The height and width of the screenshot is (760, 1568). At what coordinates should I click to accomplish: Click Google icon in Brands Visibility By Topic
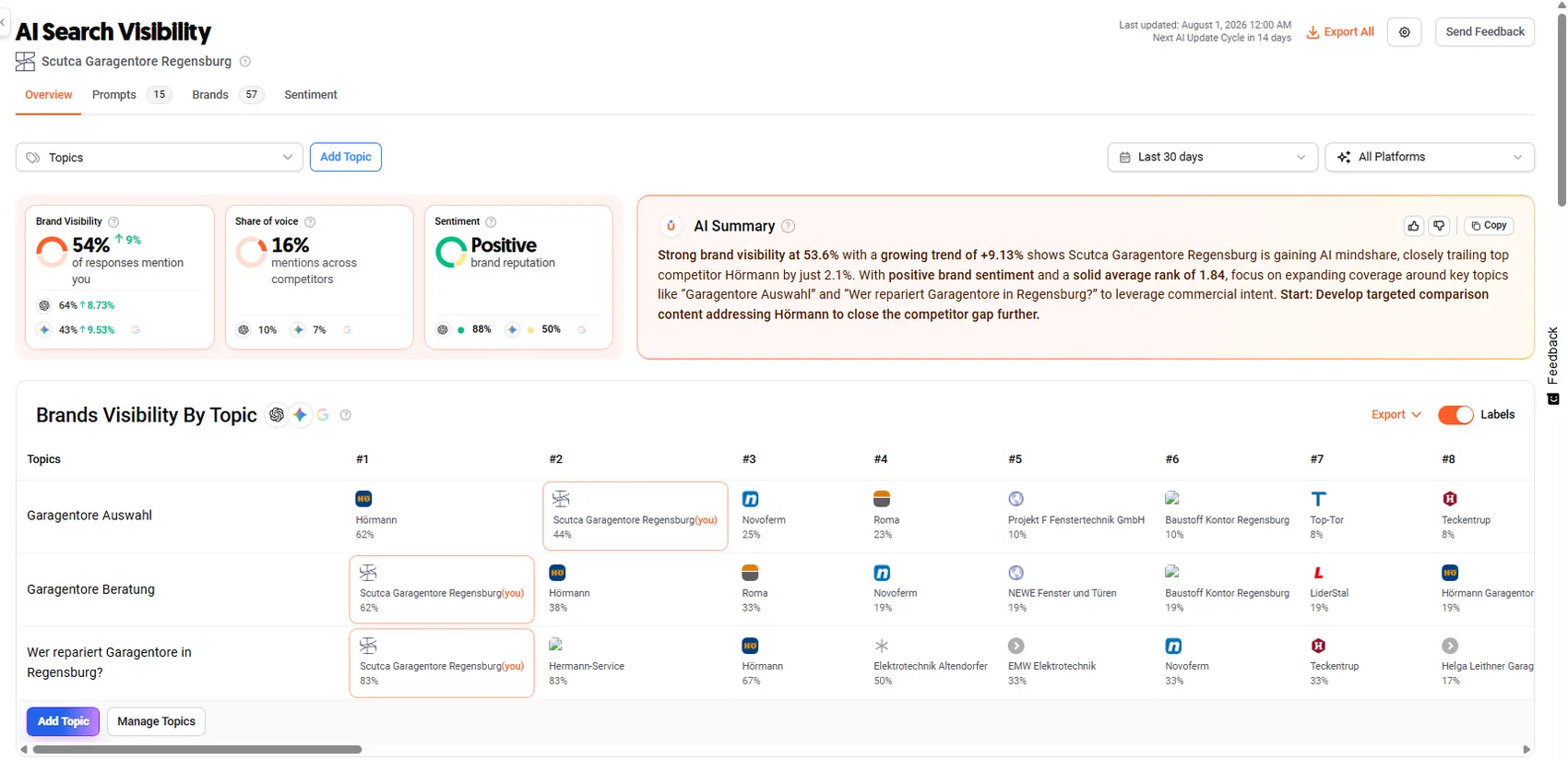click(323, 415)
